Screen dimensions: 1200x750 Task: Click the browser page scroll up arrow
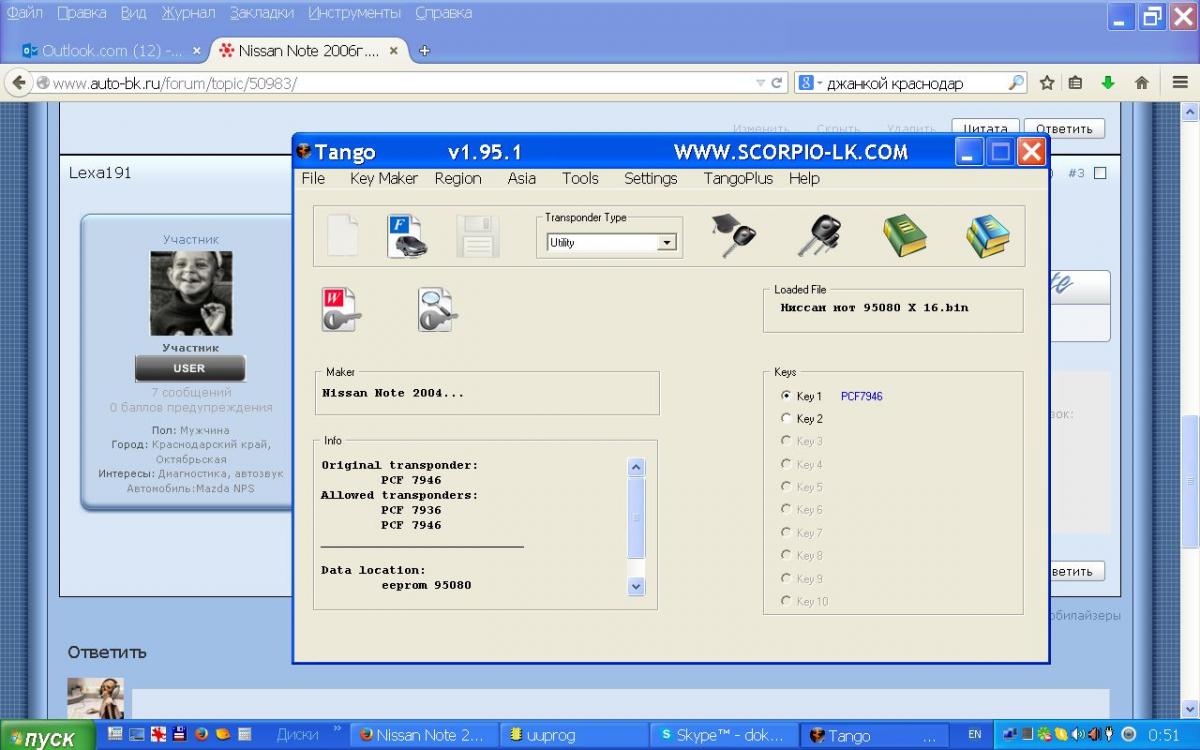pos(1191,113)
